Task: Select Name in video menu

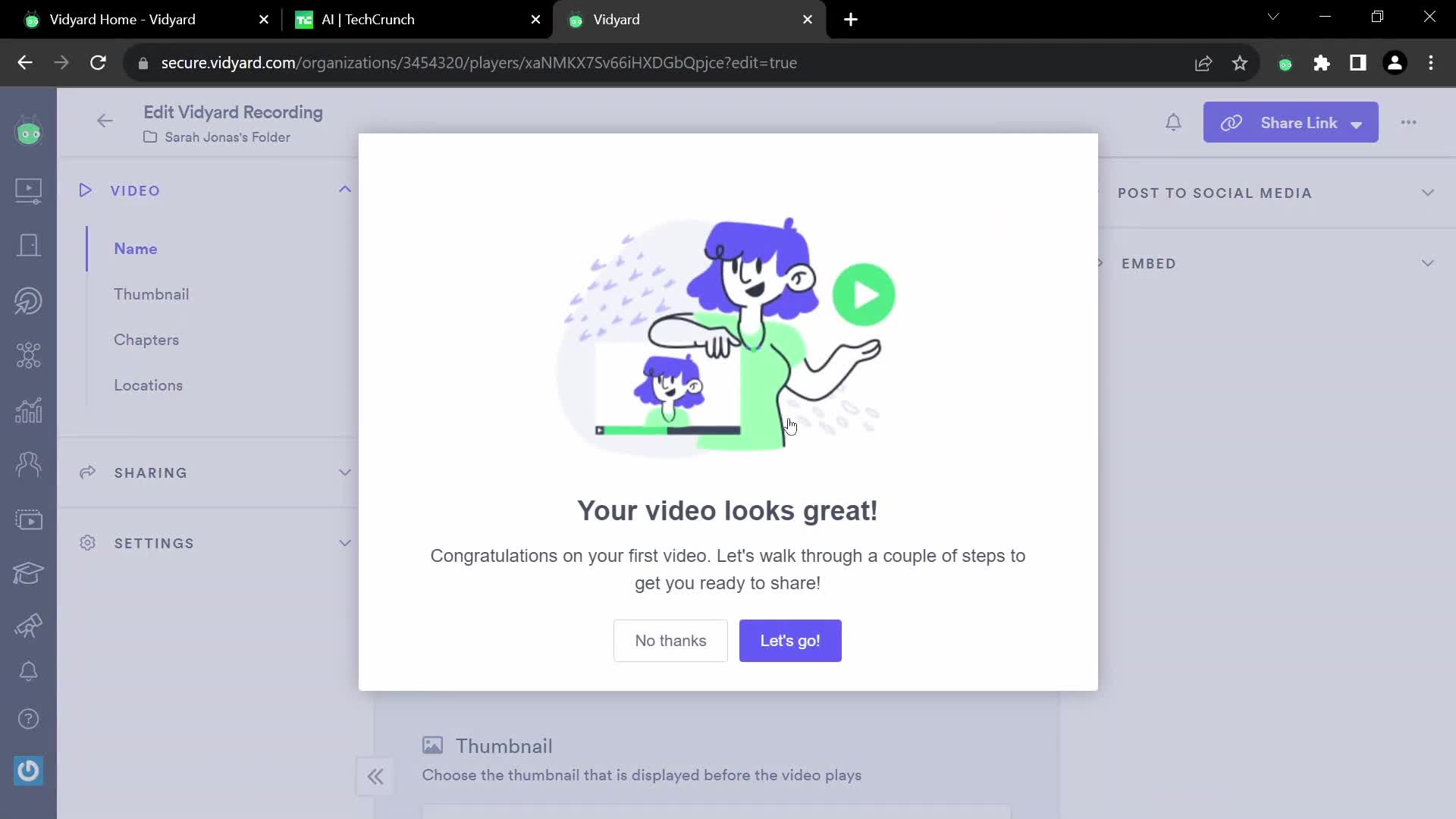Action: pyautogui.click(x=136, y=248)
